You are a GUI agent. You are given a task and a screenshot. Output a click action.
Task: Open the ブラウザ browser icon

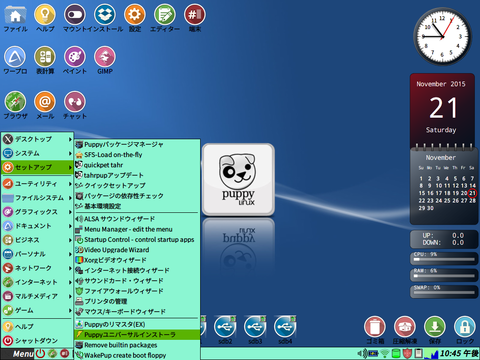tap(15, 102)
